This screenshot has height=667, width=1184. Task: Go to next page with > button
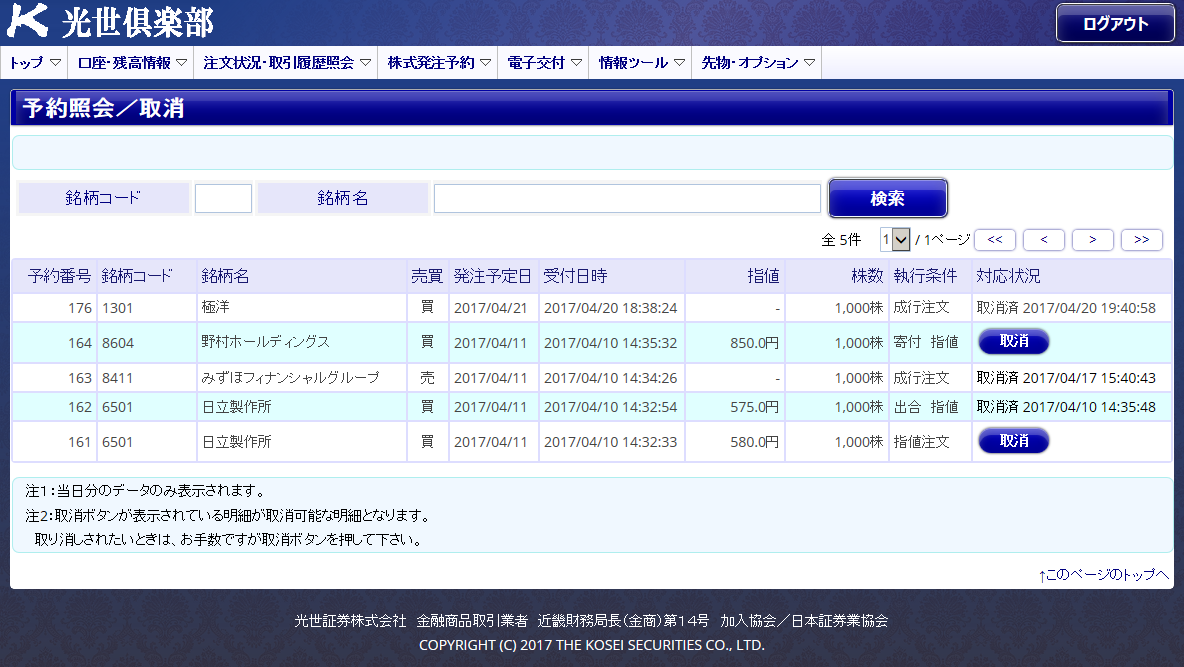point(1093,239)
